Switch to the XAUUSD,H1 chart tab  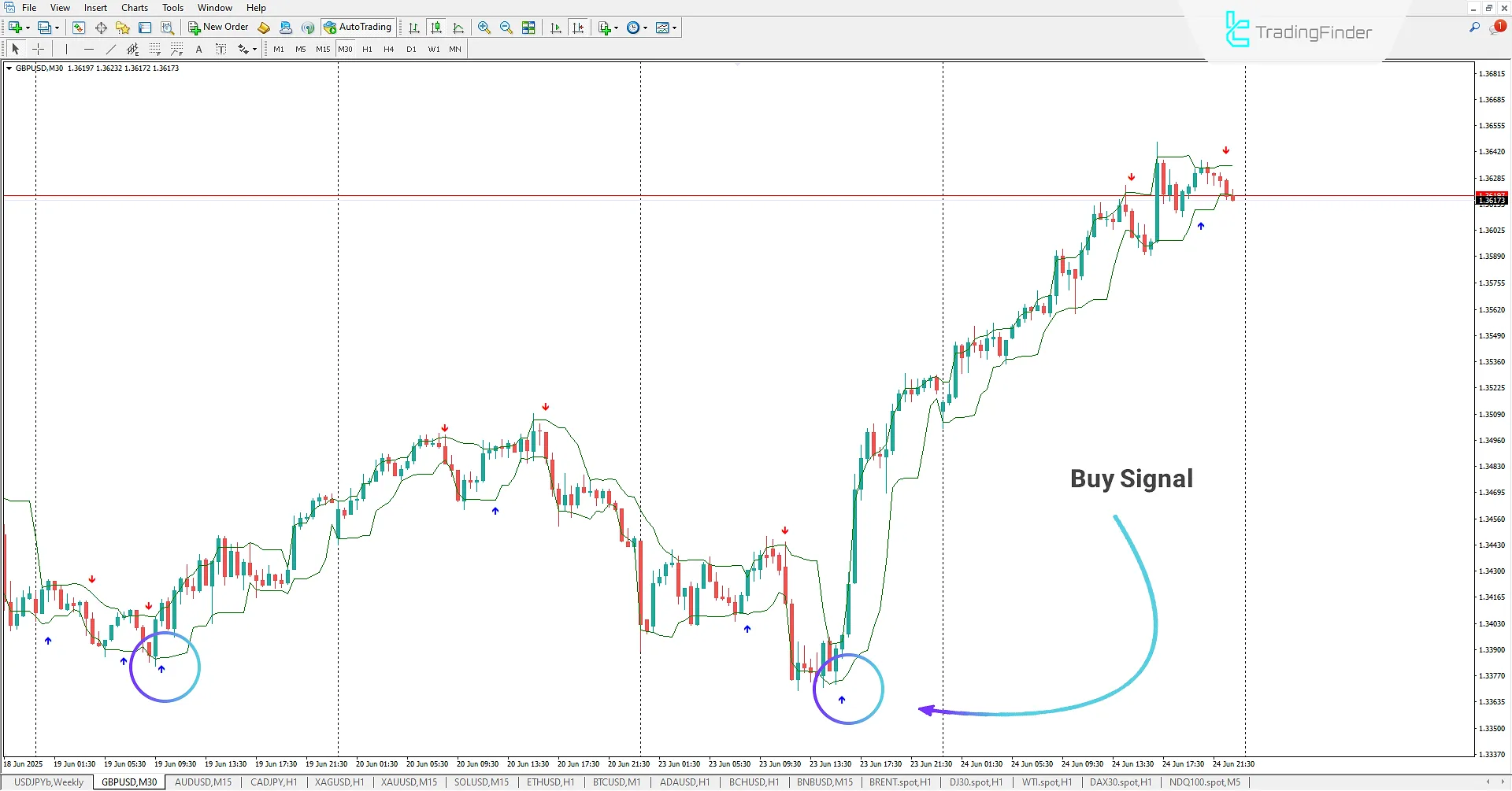pyautogui.click(x=339, y=782)
